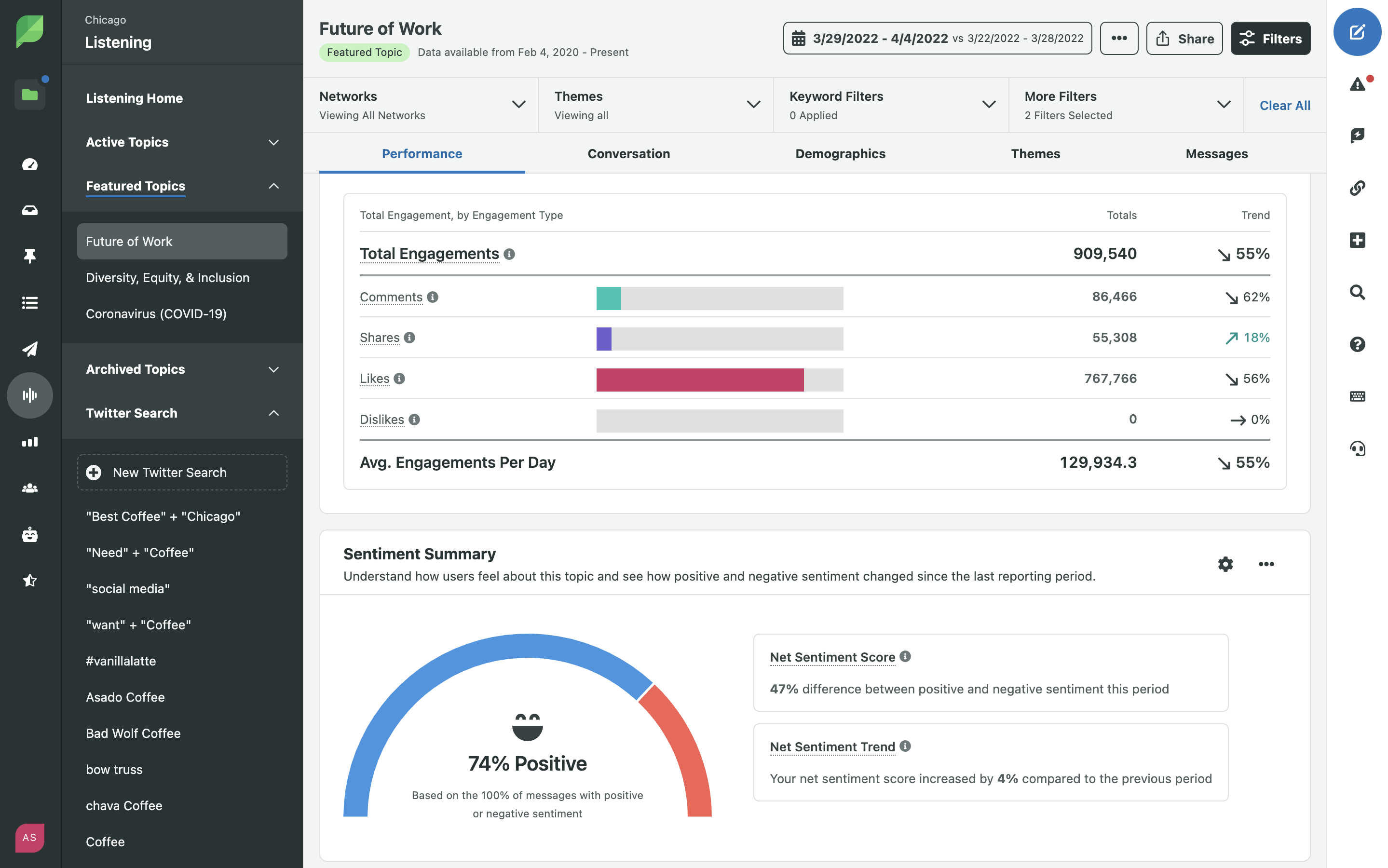Open the Listening waveform icon in sidebar

30,395
